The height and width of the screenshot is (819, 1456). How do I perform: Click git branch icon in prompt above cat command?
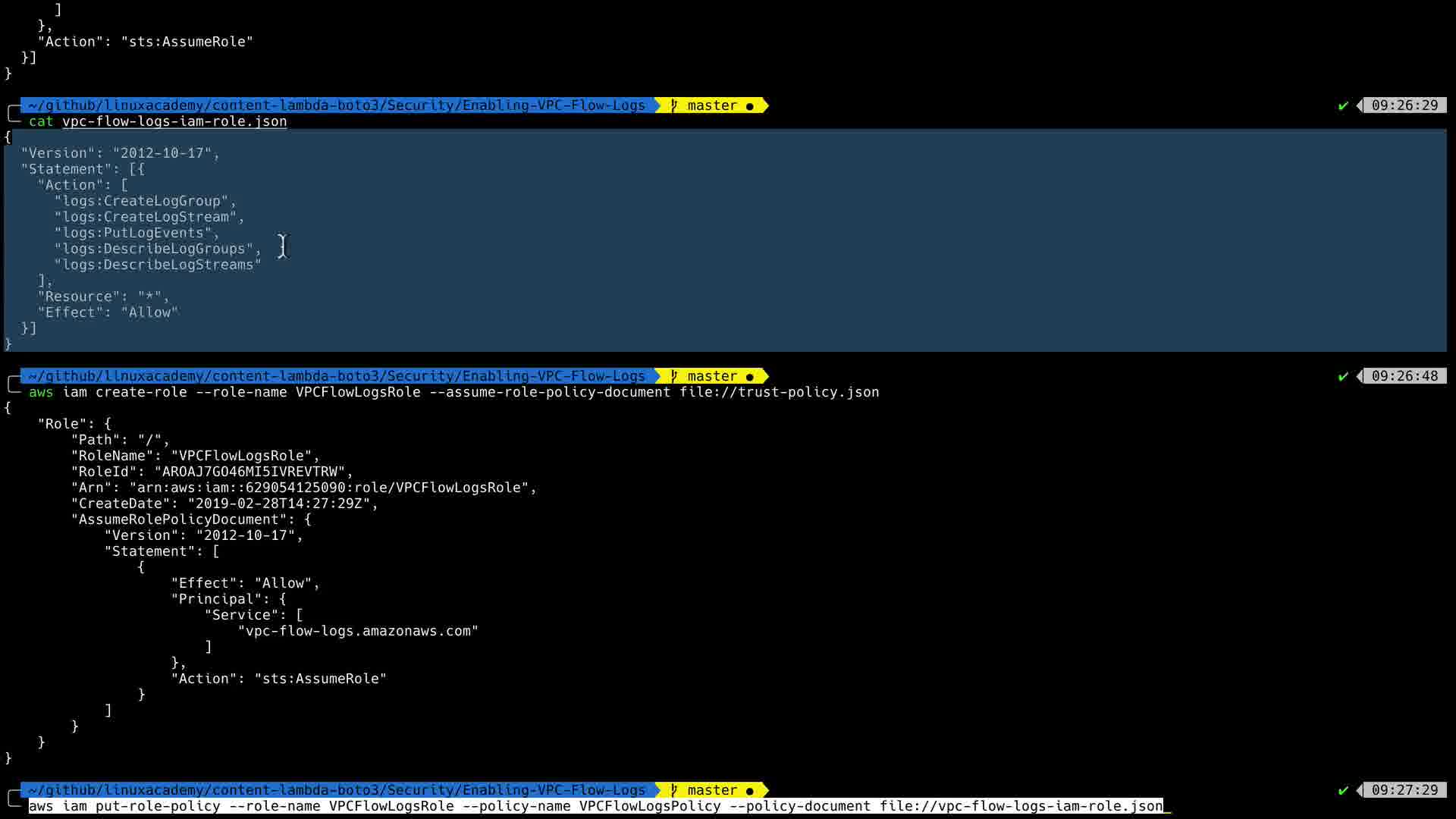pos(673,105)
